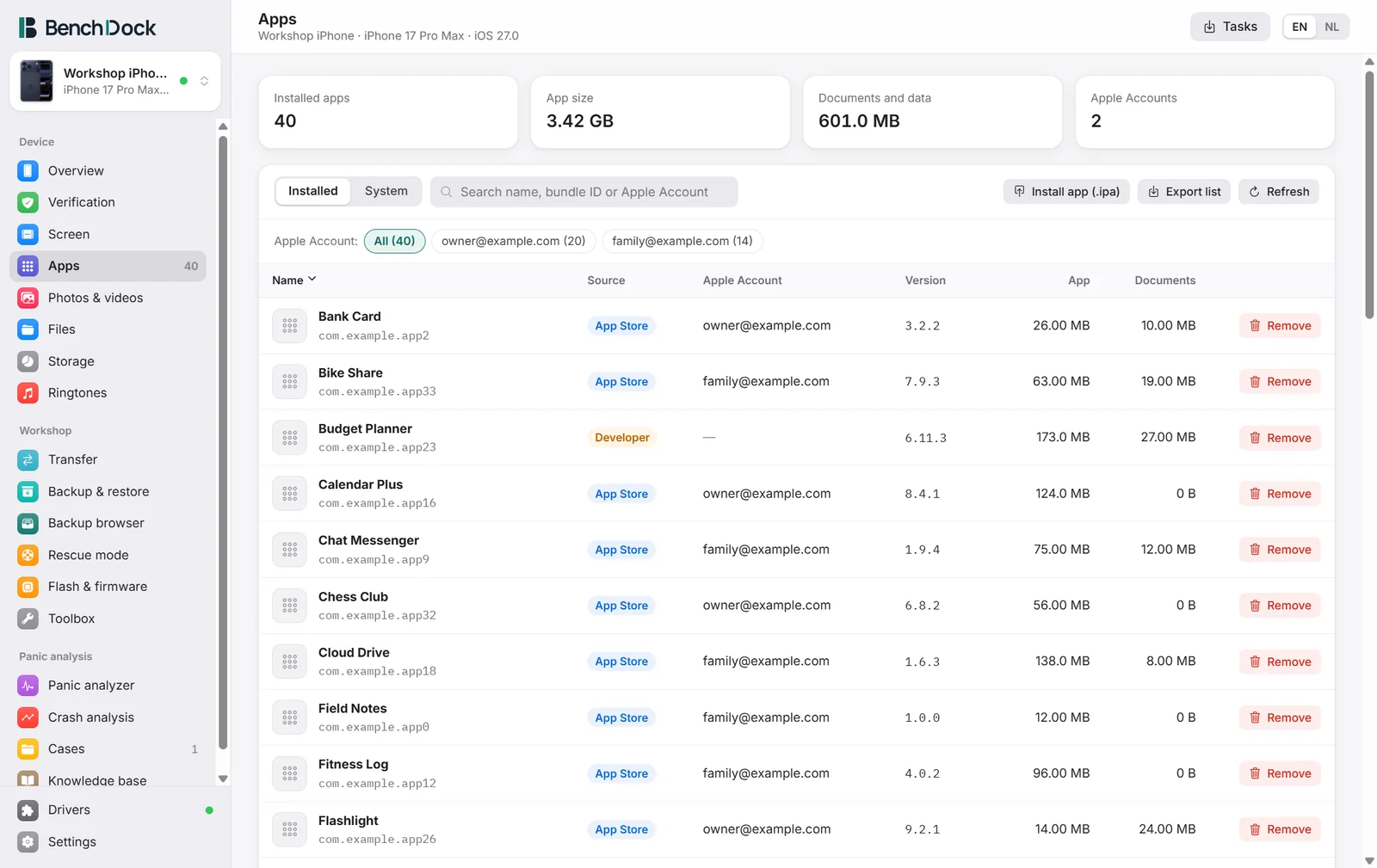Remove the Budget Planner app
This screenshot has width=1377, height=868.
1280,438
